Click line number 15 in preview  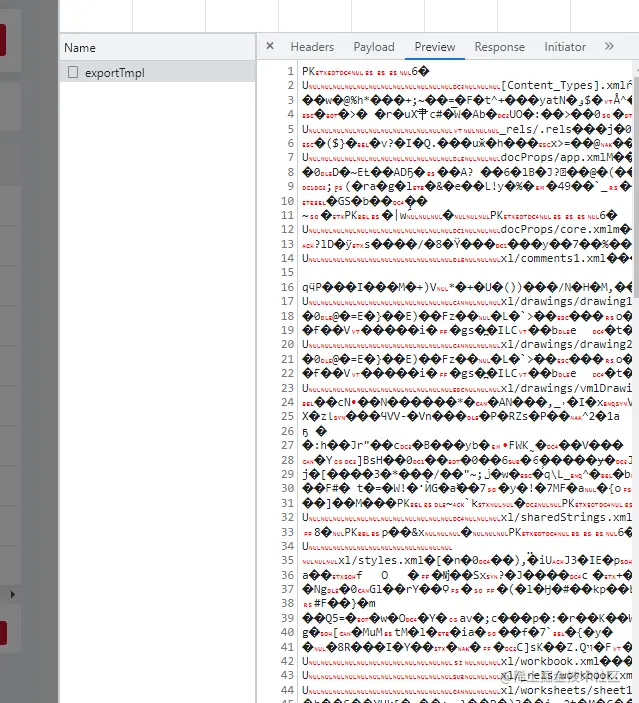(x=287, y=272)
